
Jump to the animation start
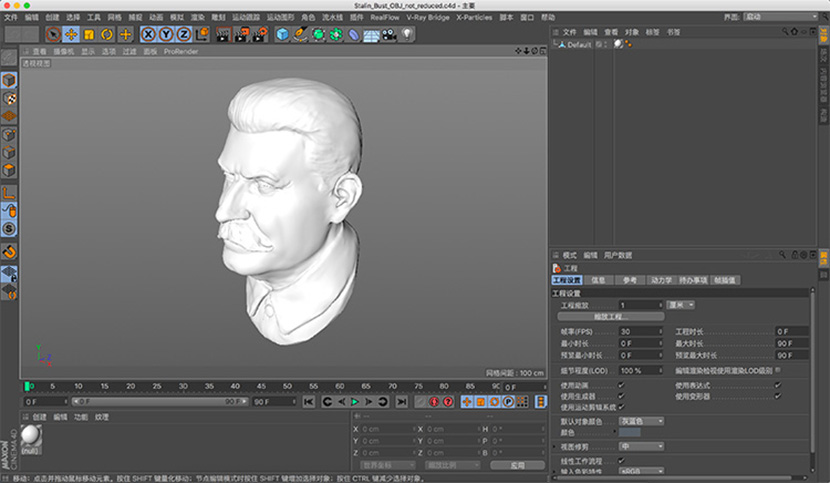[x=309, y=402]
